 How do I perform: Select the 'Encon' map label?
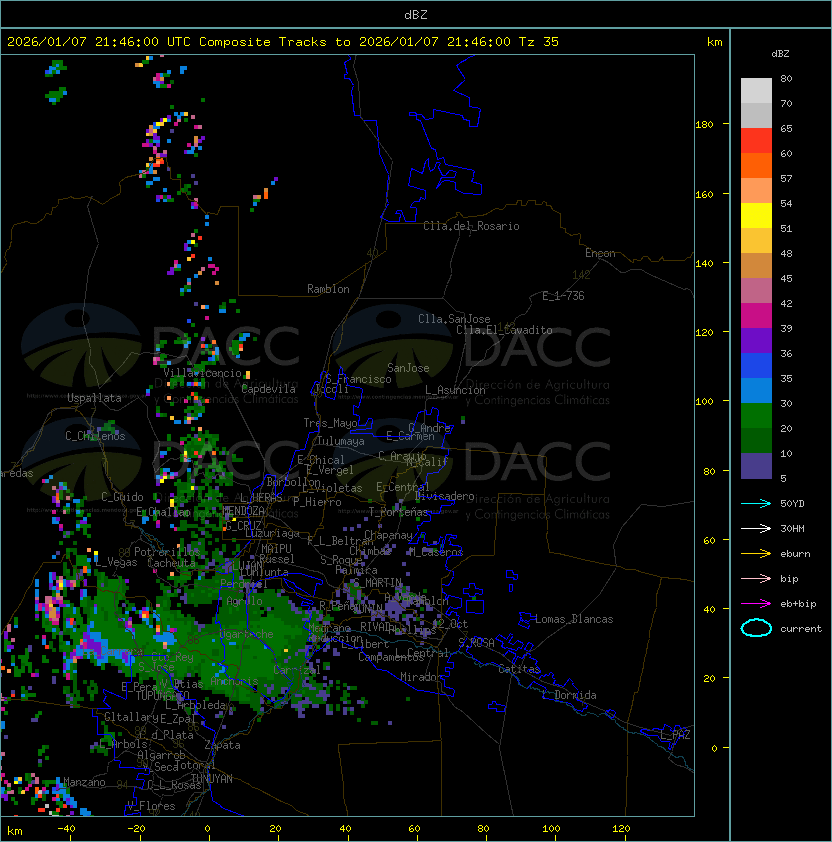tap(600, 253)
